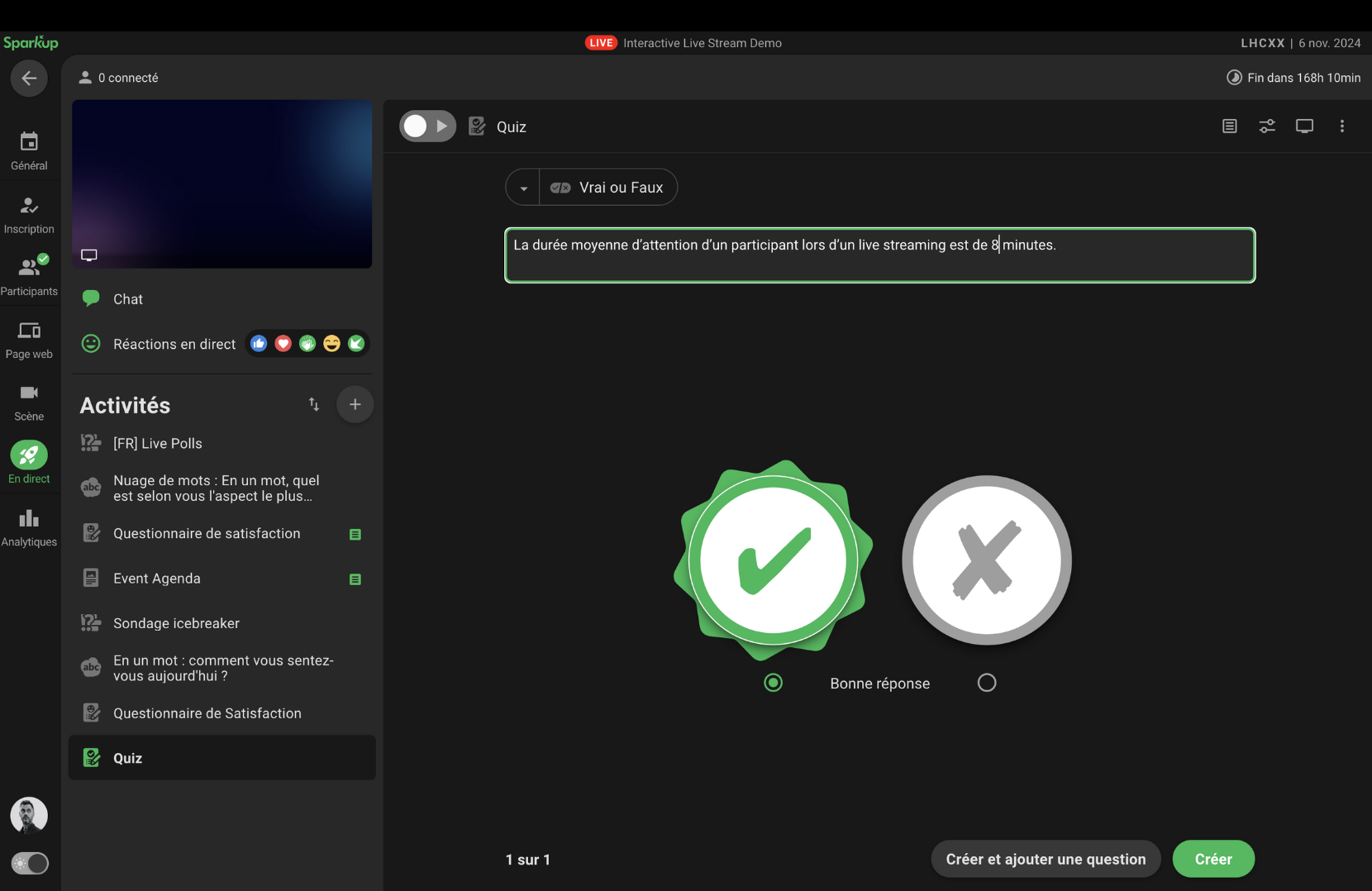Click the thumbs up reaction icon
Screen dimensions: 1372x891
pos(259,344)
